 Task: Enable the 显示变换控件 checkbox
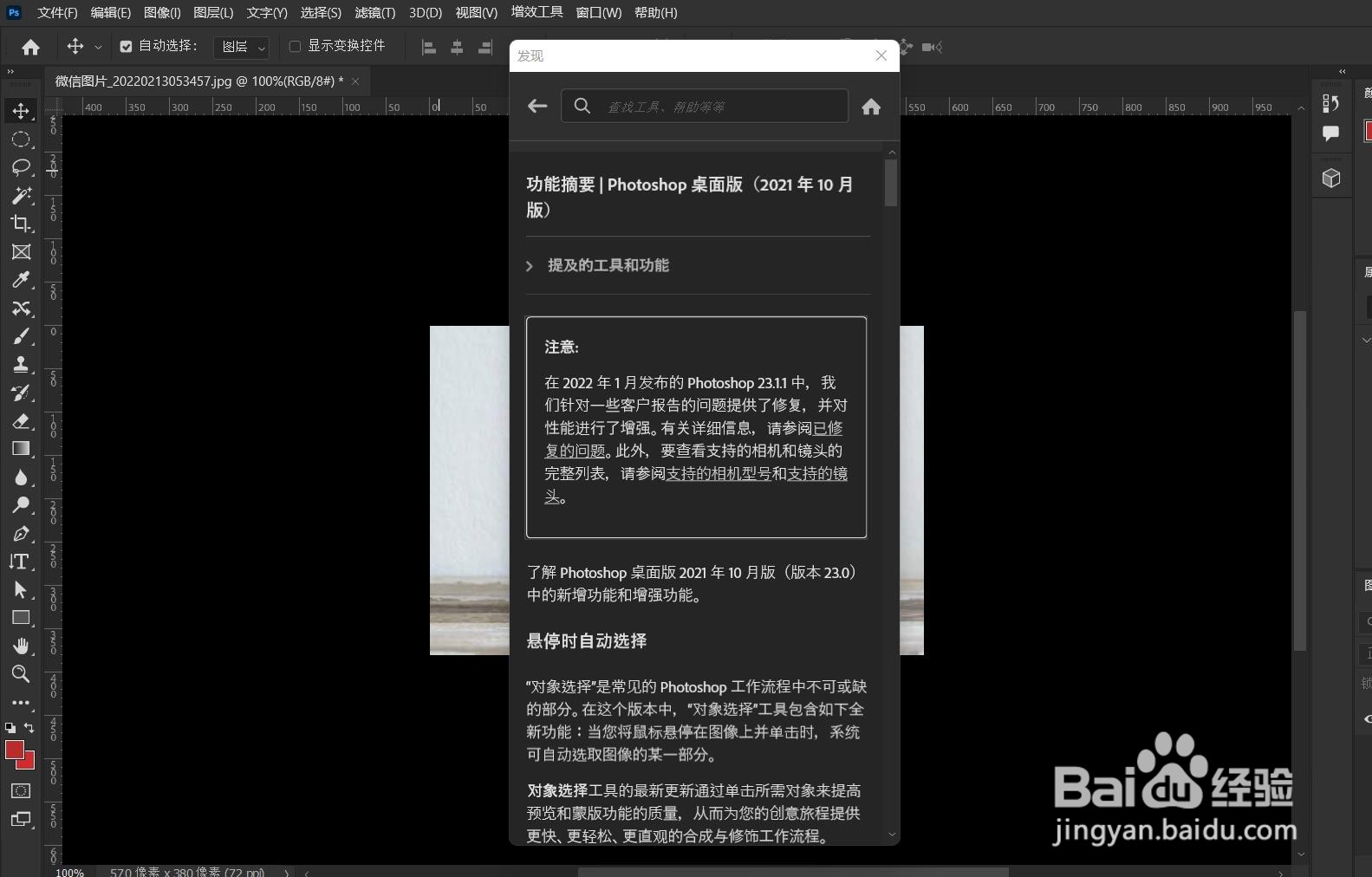tap(295, 47)
